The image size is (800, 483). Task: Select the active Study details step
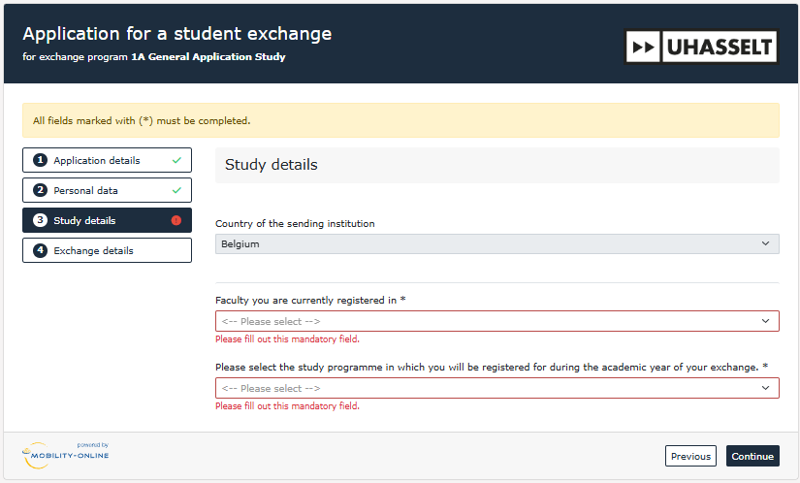tap(85, 220)
